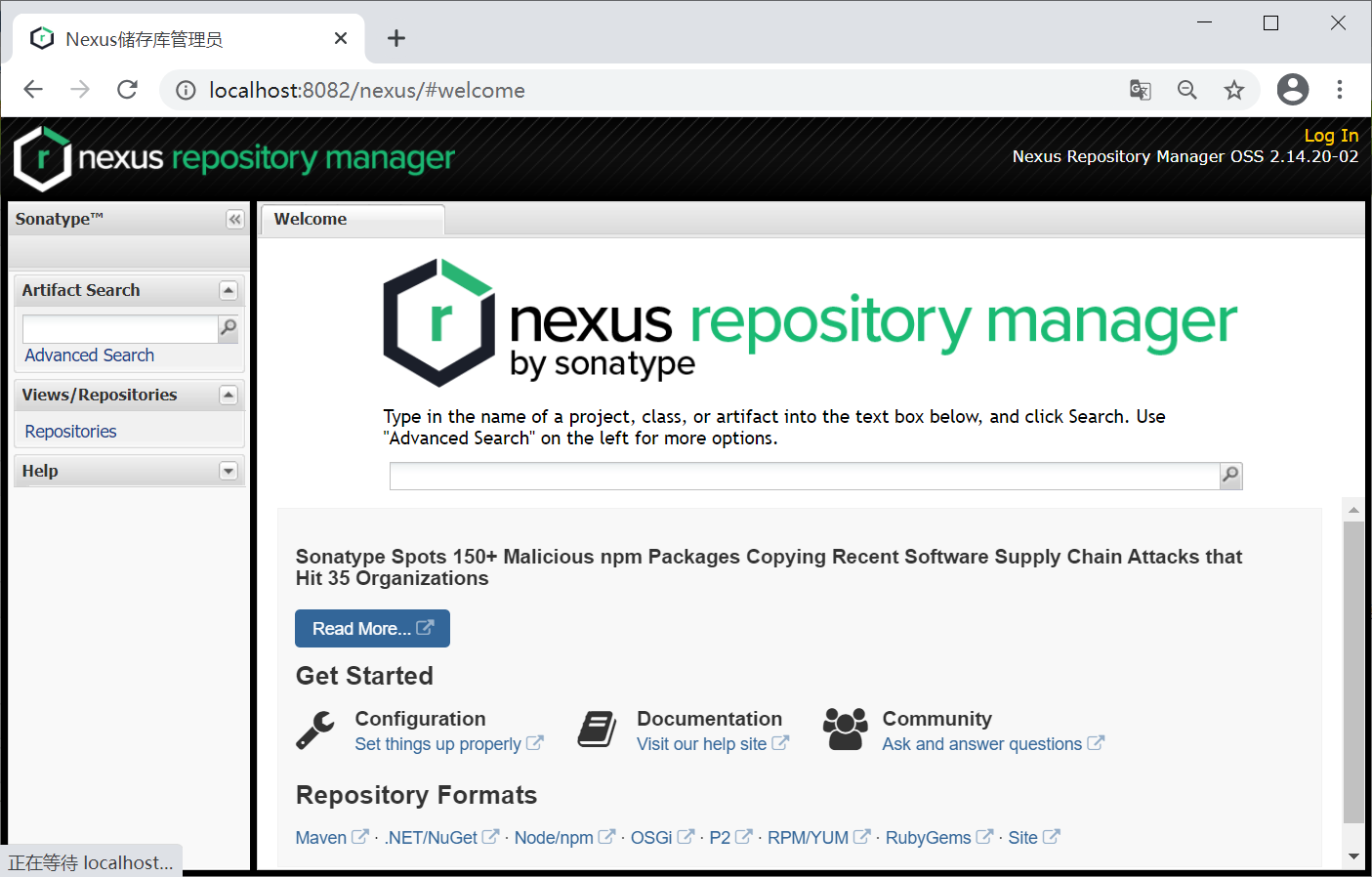This screenshot has width=1372, height=877.
Task: Collapse the Sonatype sidebar panel
Action: [234, 219]
